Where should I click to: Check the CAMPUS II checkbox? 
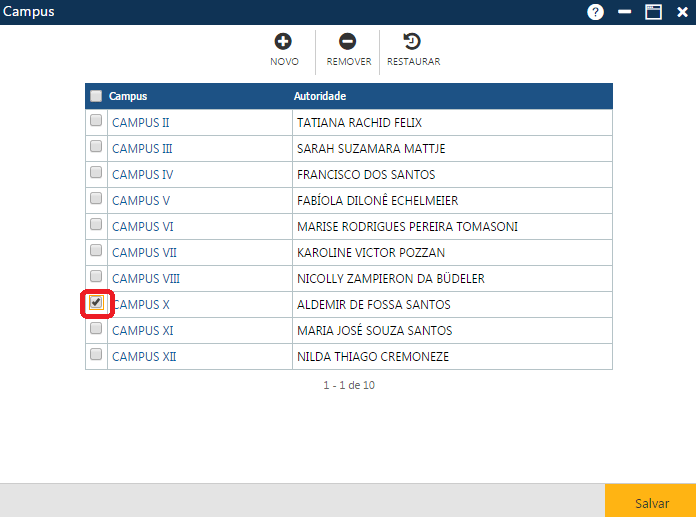click(x=96, y=121)
